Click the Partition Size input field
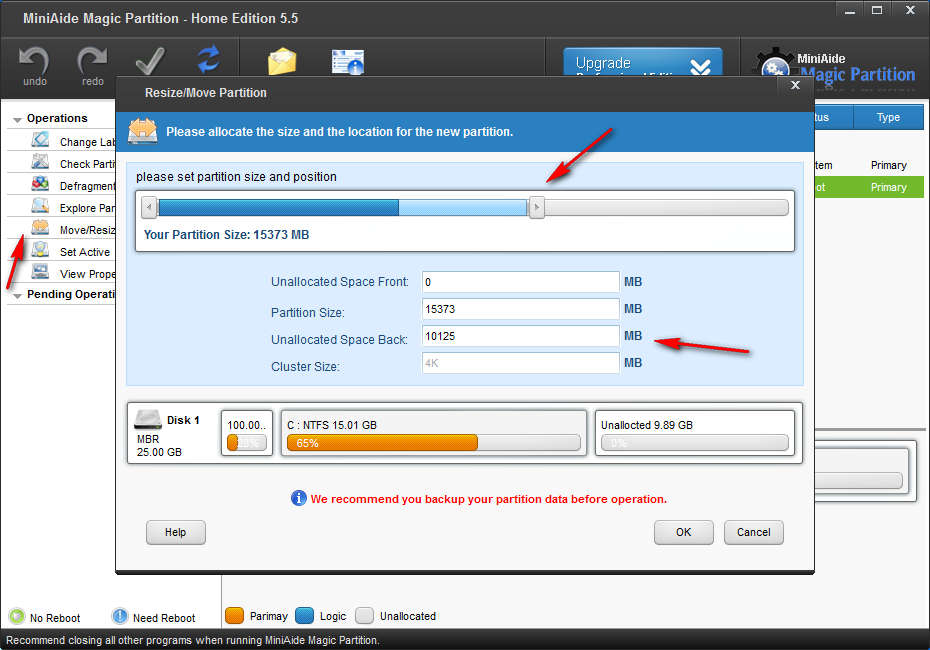 [x=520, y=309]
